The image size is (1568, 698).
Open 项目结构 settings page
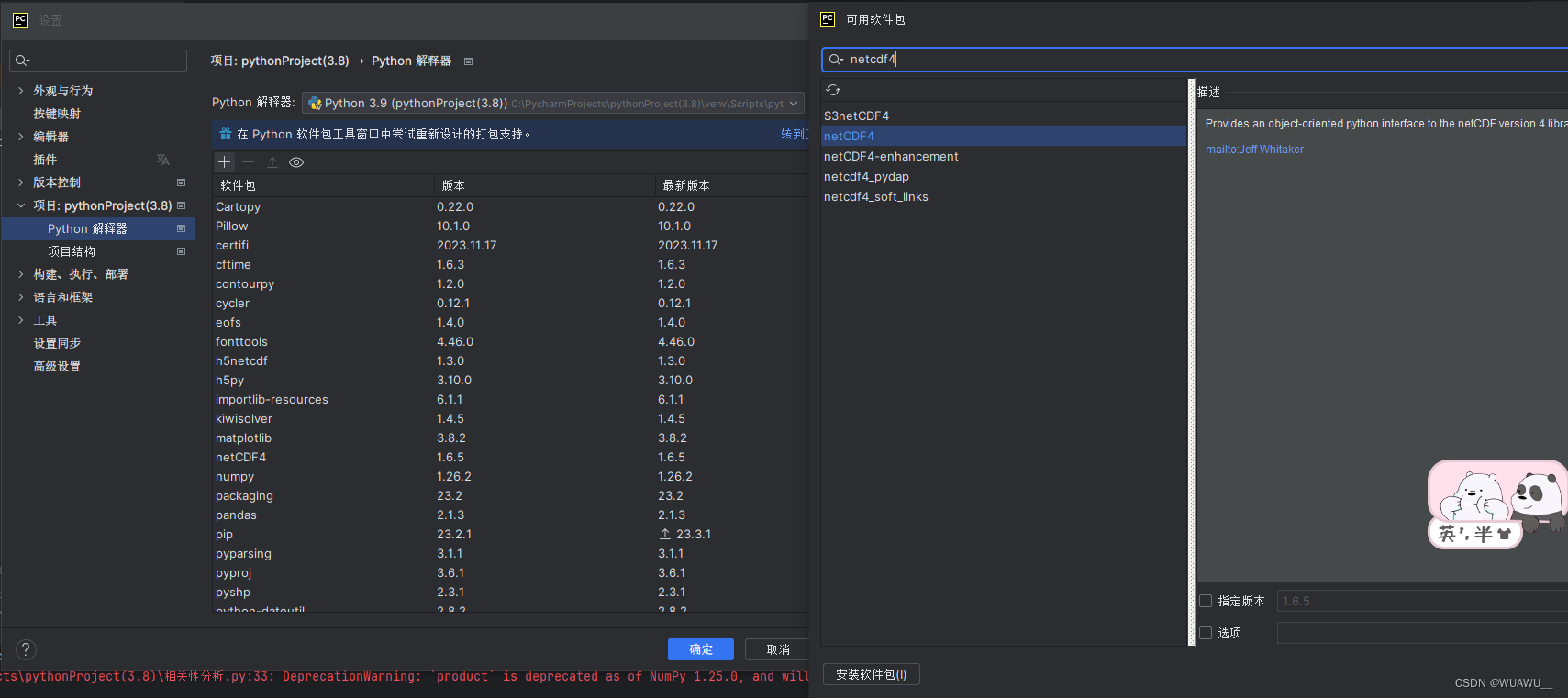(72, 251)
